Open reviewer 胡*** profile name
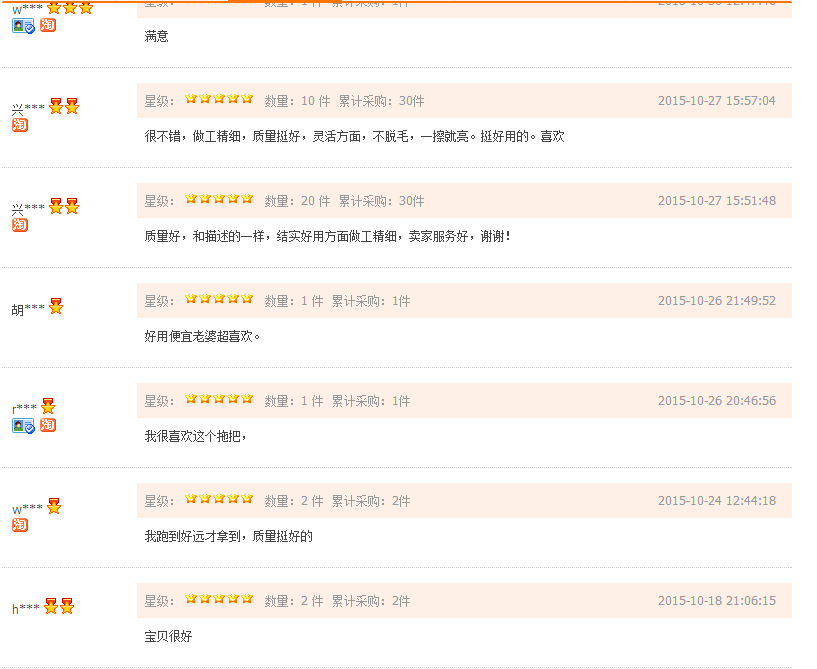Viewport: 817px width, 669px height. click(28, 309)
